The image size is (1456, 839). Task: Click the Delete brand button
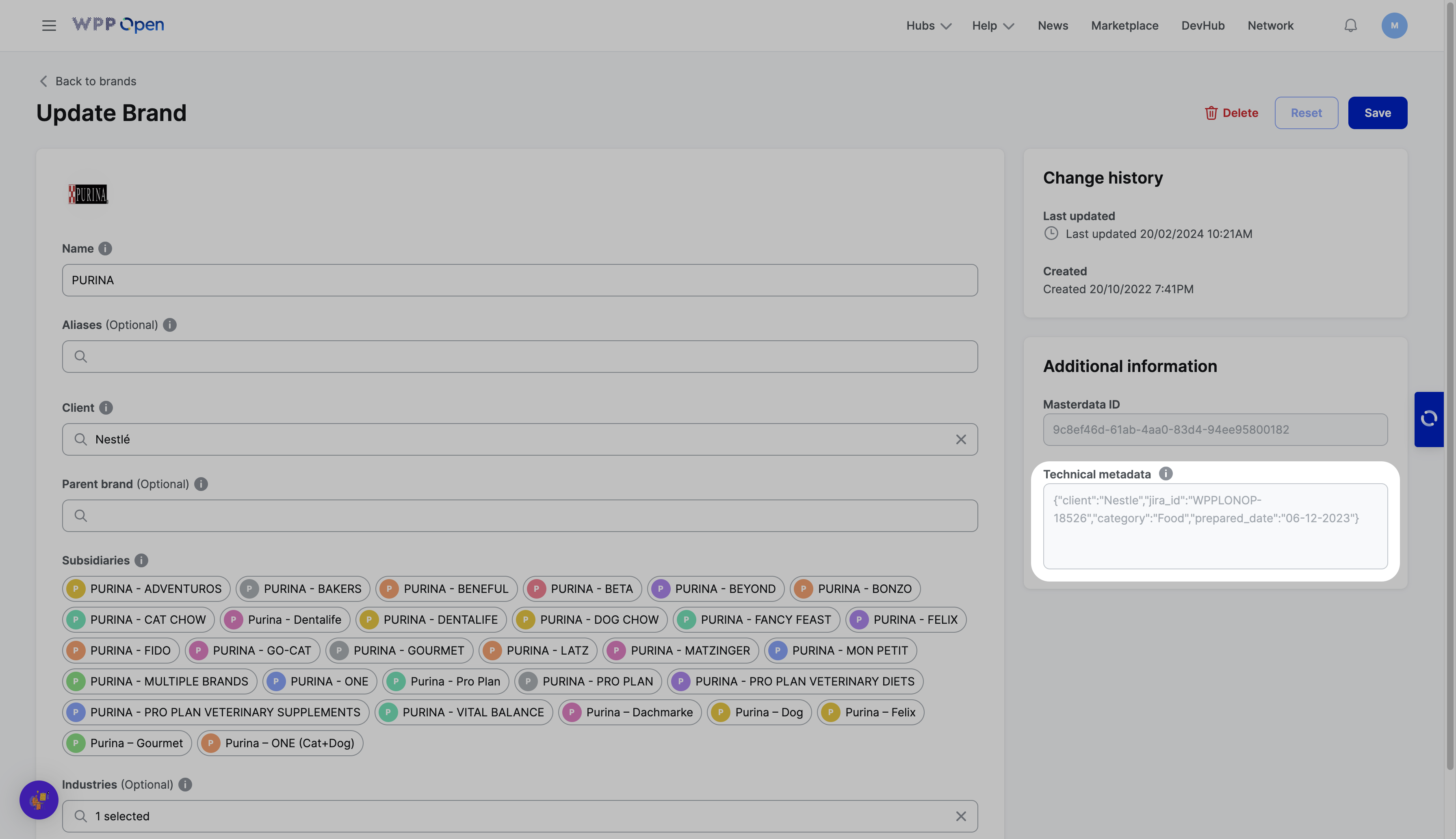point(1231,113)
